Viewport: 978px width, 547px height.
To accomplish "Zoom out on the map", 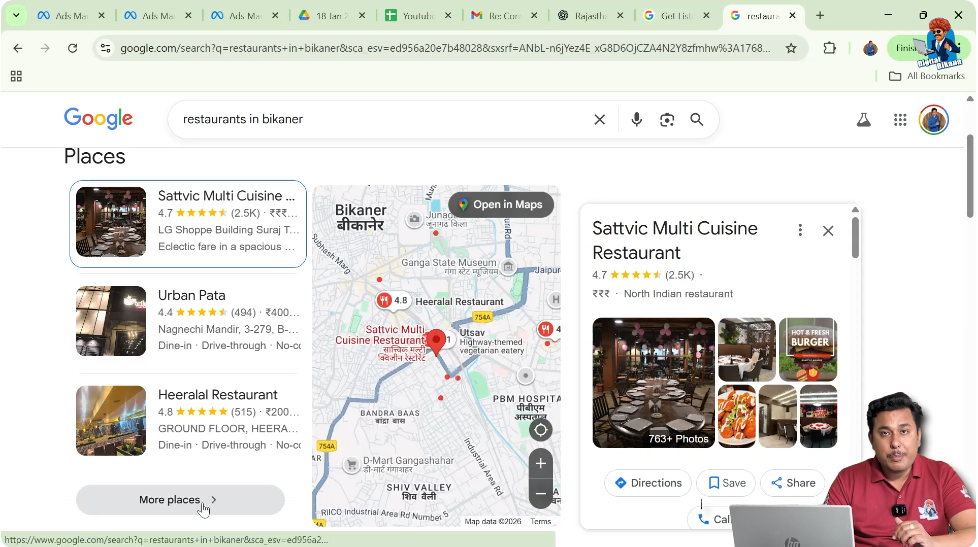I will (x=541, y=493).
